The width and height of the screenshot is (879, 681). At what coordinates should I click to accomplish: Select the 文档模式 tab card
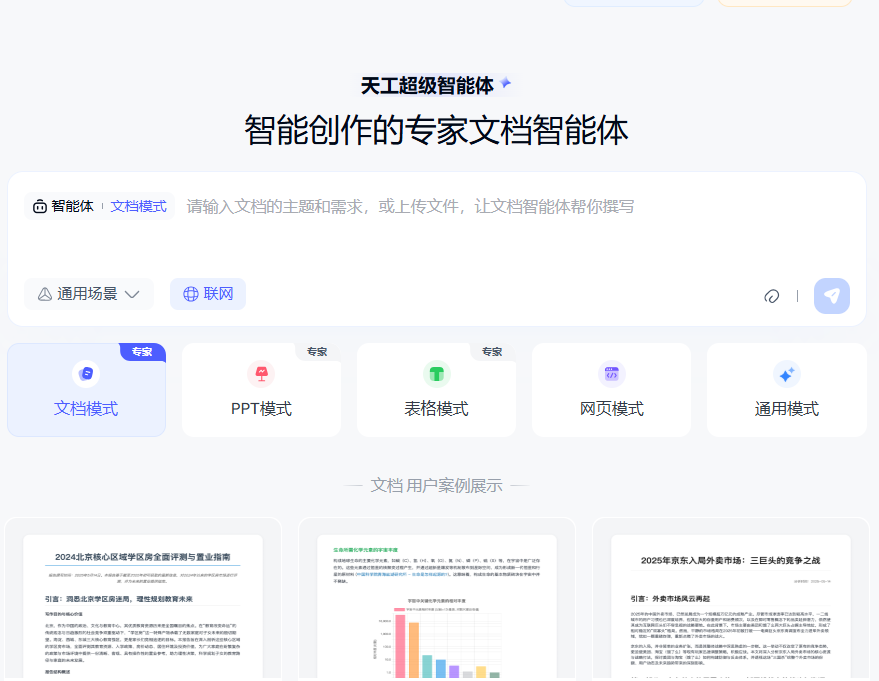(x=86, y=390)
